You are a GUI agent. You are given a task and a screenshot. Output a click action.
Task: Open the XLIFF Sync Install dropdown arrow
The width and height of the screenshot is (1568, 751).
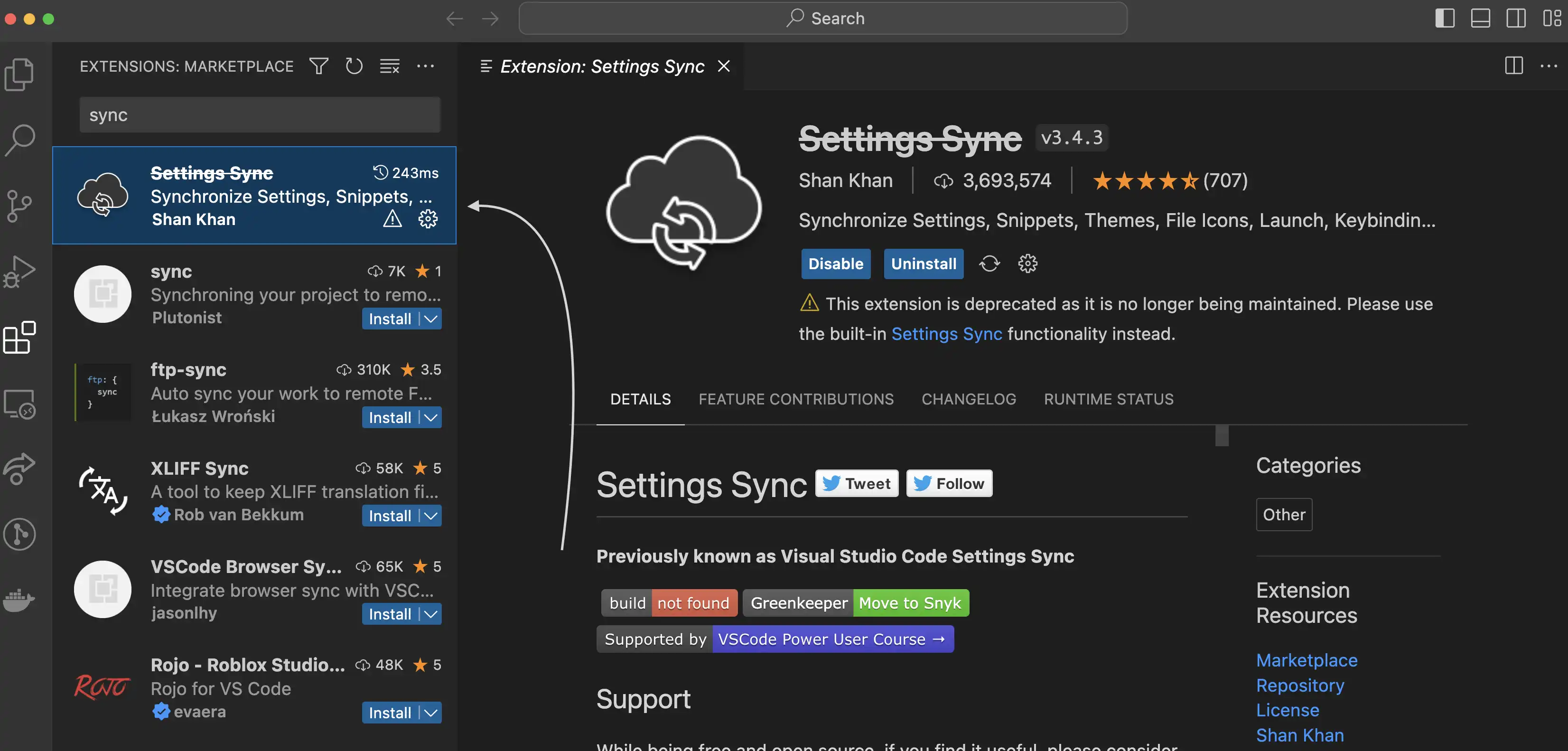point(430,515)
